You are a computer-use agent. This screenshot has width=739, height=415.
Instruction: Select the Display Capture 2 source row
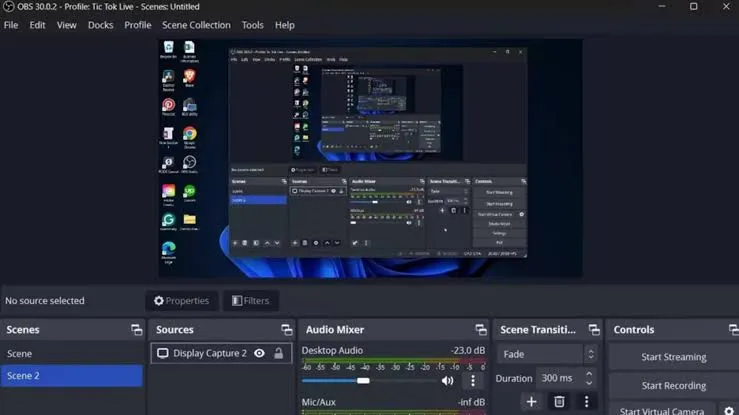click(x=222, y=353)
